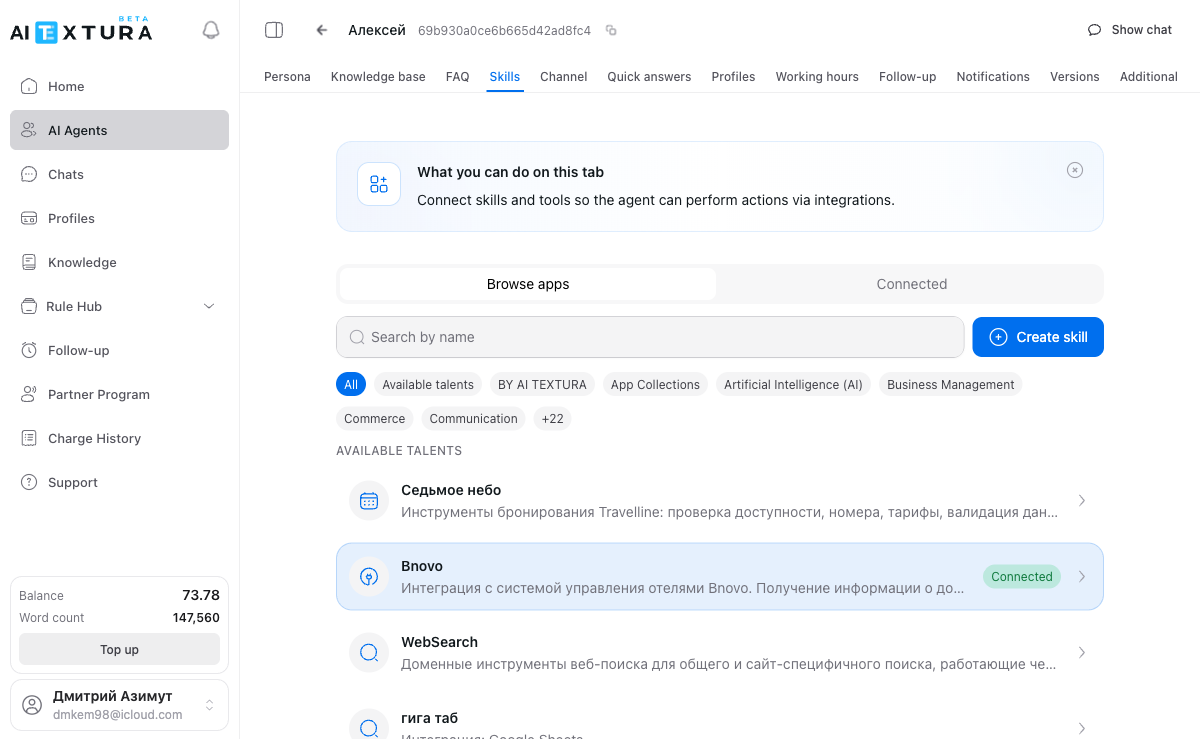
Task: Select the Browse apps segment
Action: point(528,284)
